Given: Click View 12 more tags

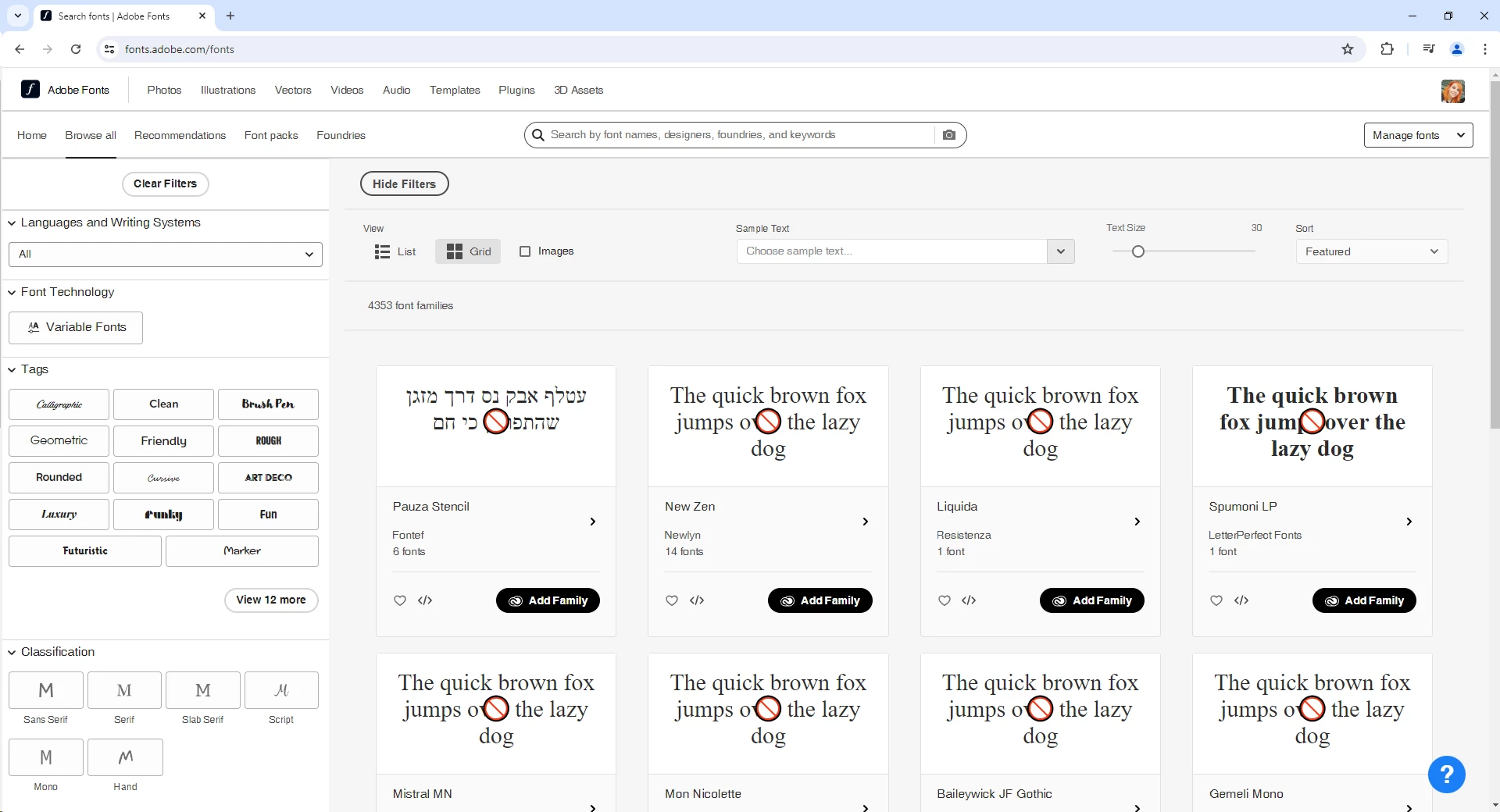Looking at the screenshot, I should tap(271, 600).
